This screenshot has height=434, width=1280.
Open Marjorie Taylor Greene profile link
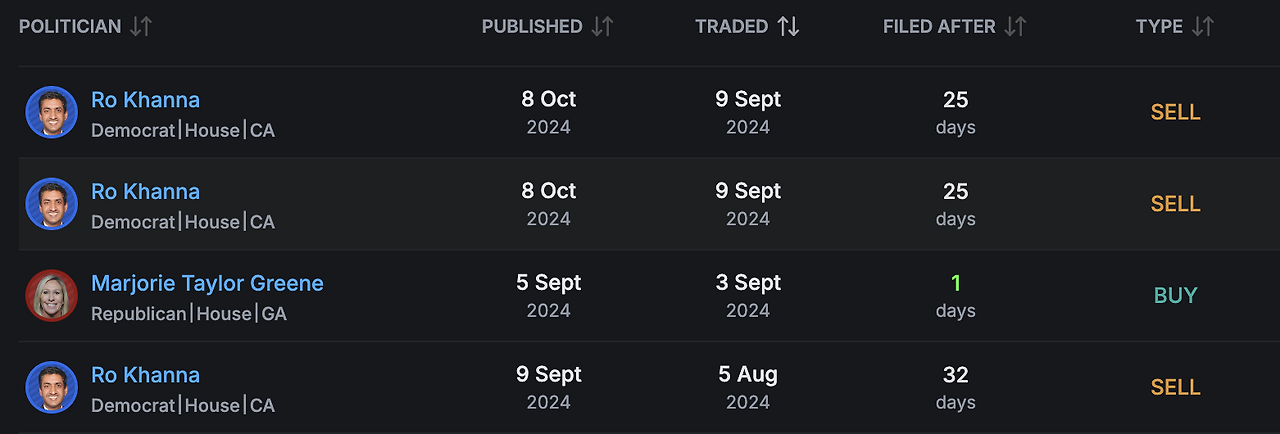207,283
